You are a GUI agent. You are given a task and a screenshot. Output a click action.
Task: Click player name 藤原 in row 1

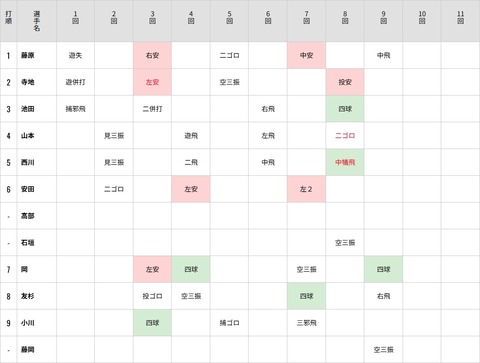[x=28, y=55]
